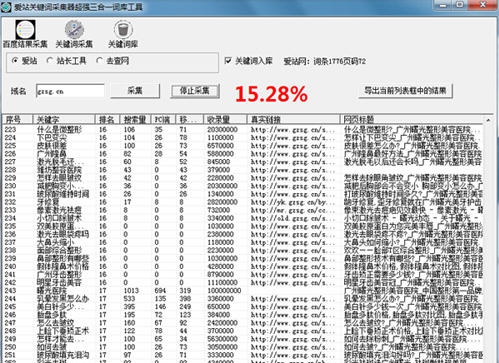This screenshot has width=499, height=363.
Task: Click the link http://mr.gzsg.cn/cc... in row 233
Action: [293, 210]
